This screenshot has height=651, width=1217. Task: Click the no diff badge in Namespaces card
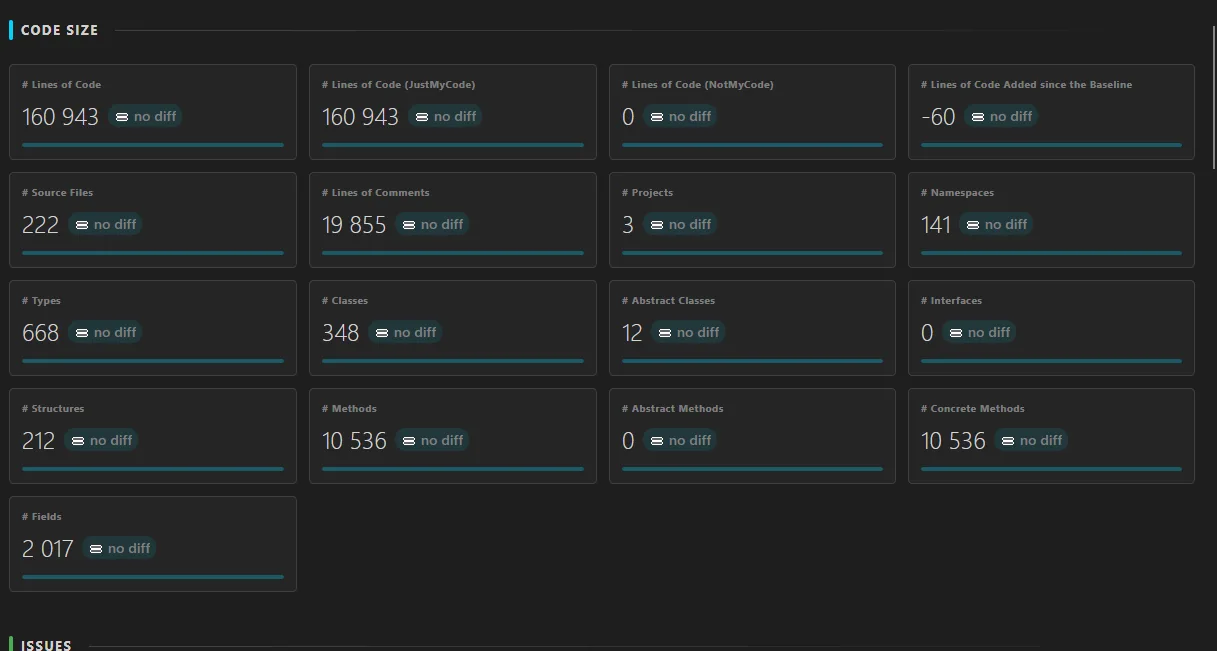point(996,224)
